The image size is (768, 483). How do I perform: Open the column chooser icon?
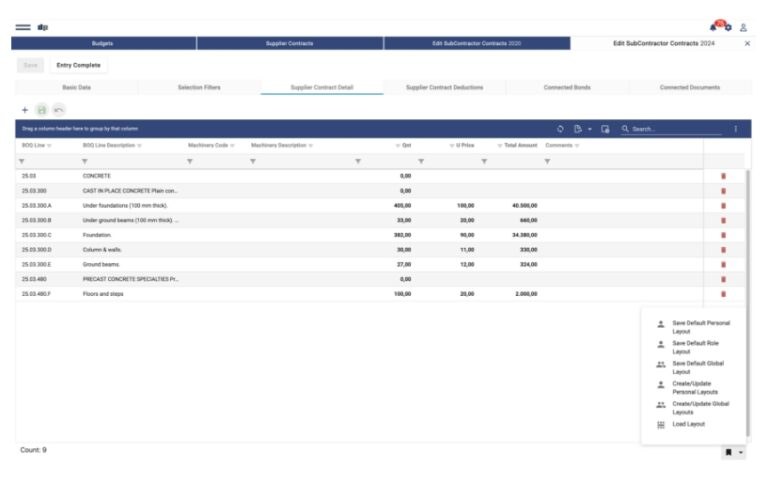pos(605,129)
